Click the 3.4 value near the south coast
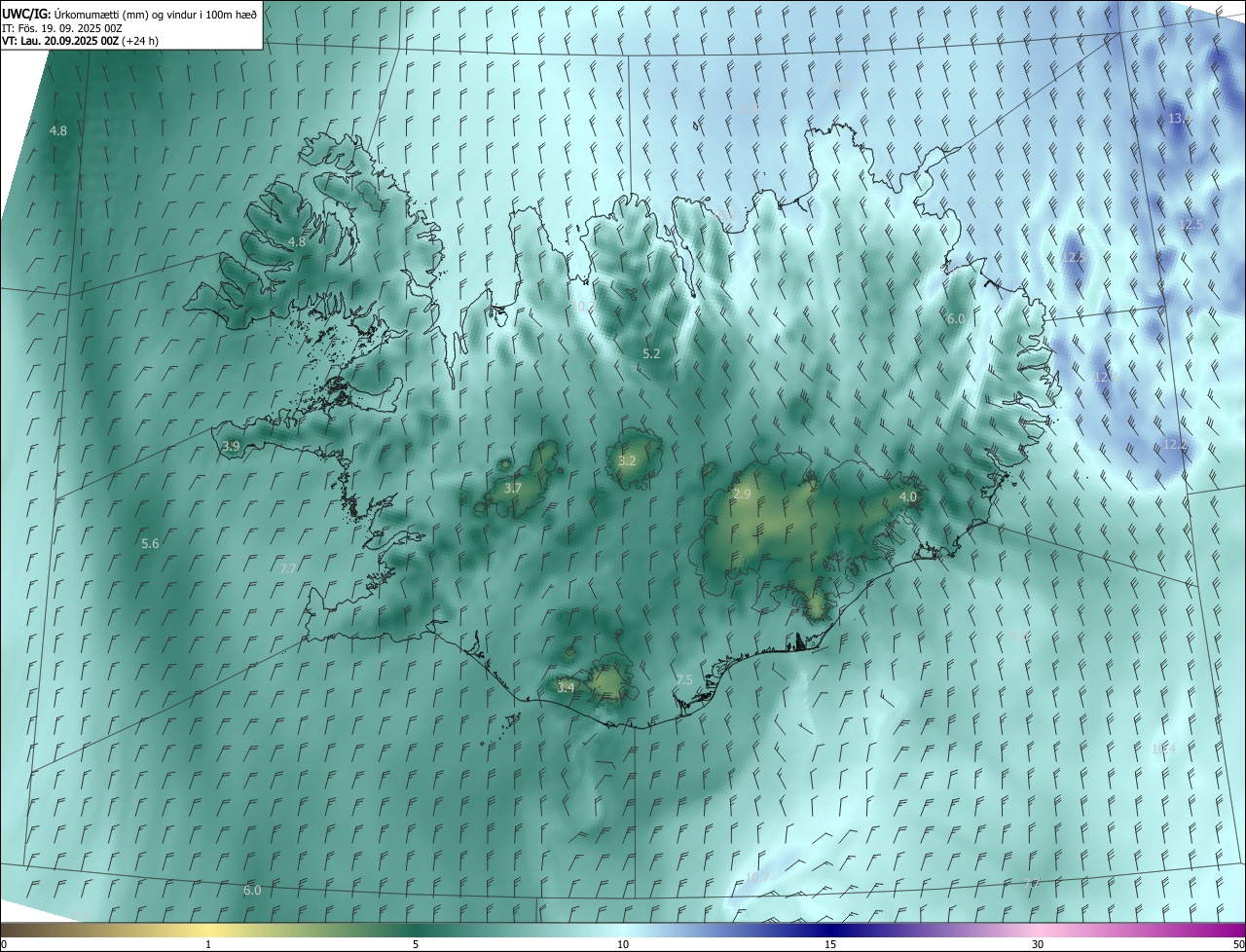The image size is (1246, 952). [x=566, y=687]
